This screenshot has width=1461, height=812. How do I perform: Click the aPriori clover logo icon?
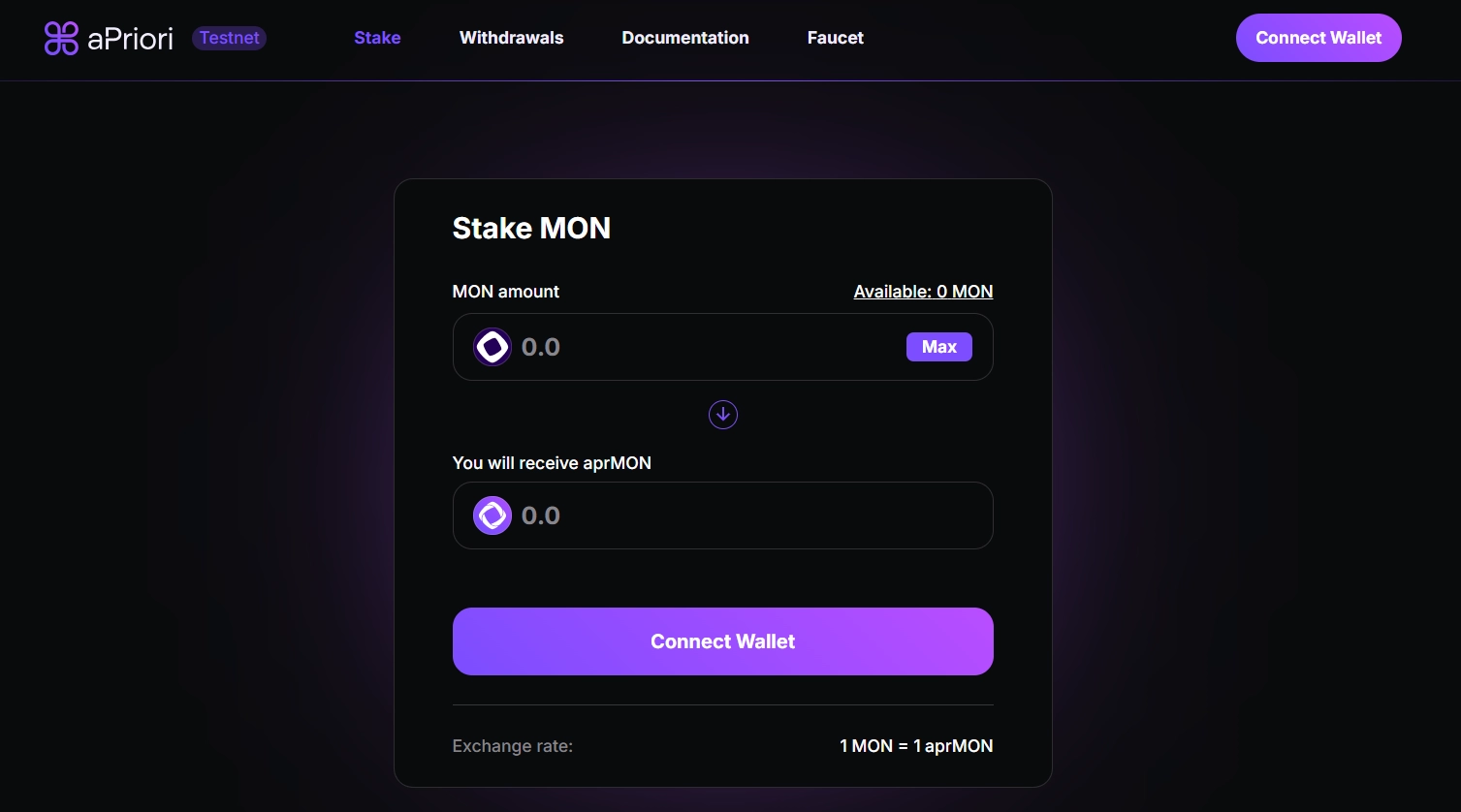[60, 38]
